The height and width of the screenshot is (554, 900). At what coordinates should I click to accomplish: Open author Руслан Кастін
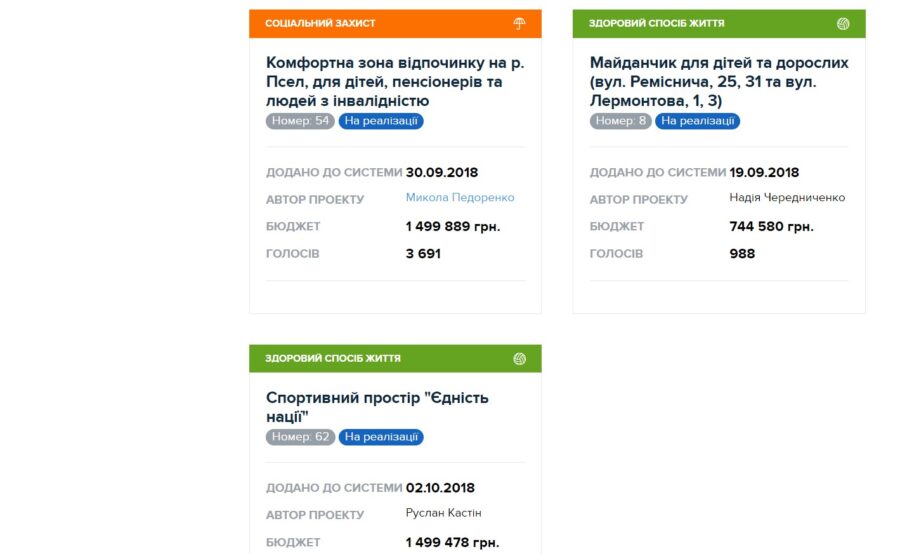click(x=444, y=514)
